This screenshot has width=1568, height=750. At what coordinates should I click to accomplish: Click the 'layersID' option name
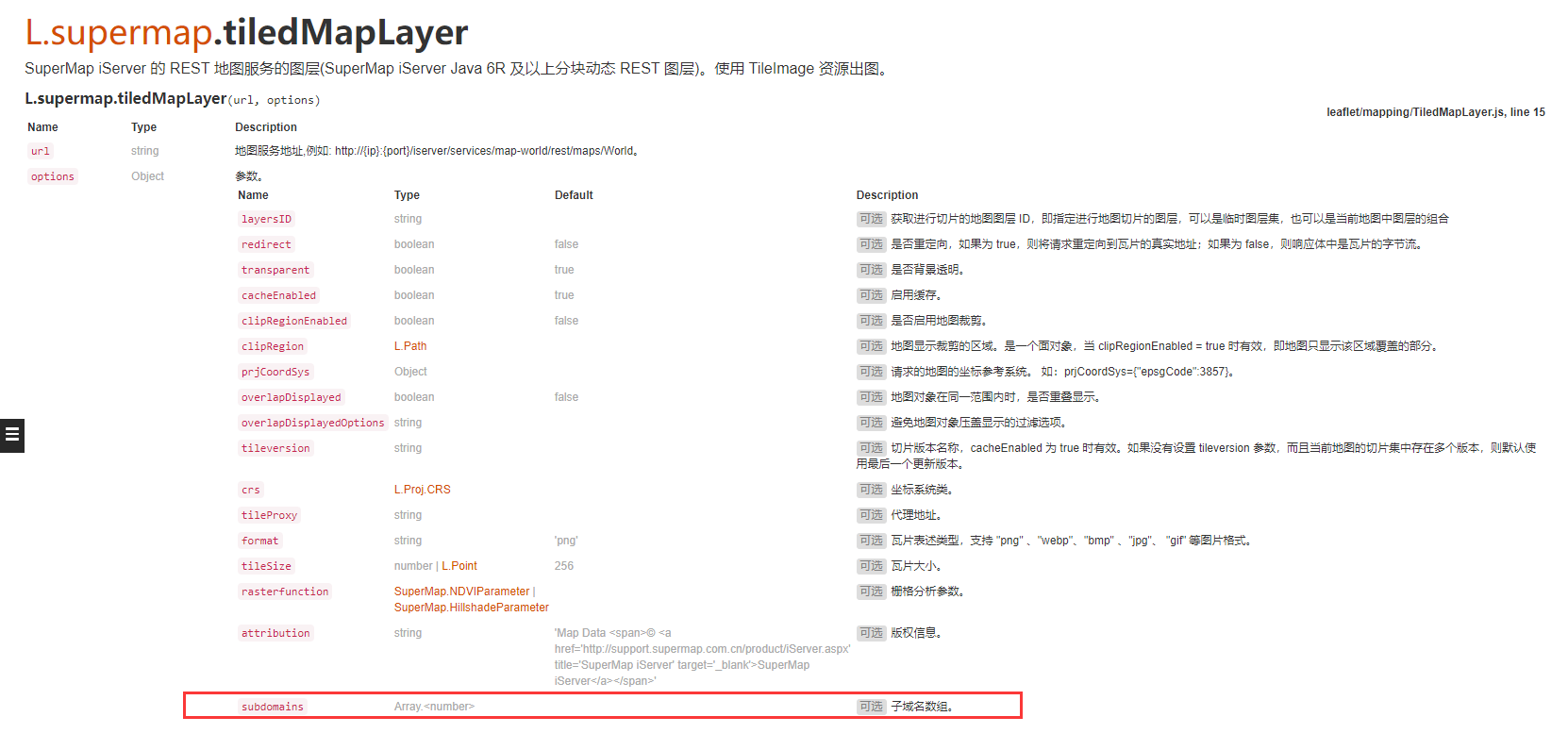[266, 219]
